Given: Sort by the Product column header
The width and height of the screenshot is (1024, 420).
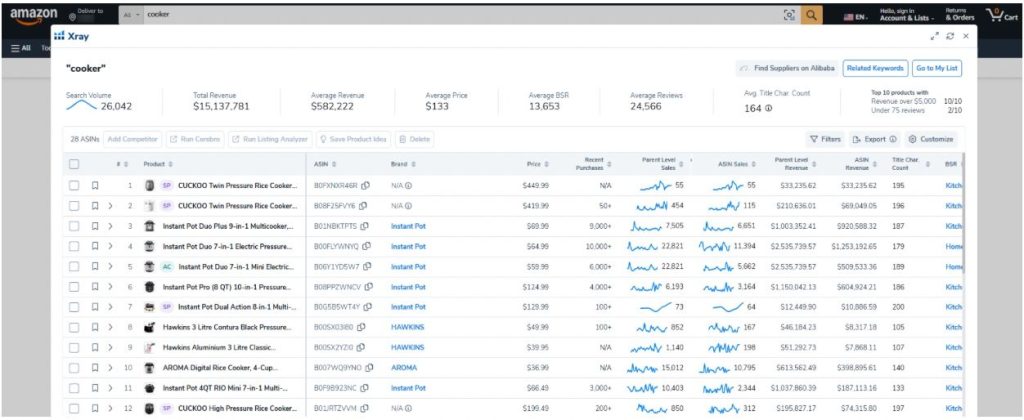Looking at the screenshot, I should [x=158, y=164].
